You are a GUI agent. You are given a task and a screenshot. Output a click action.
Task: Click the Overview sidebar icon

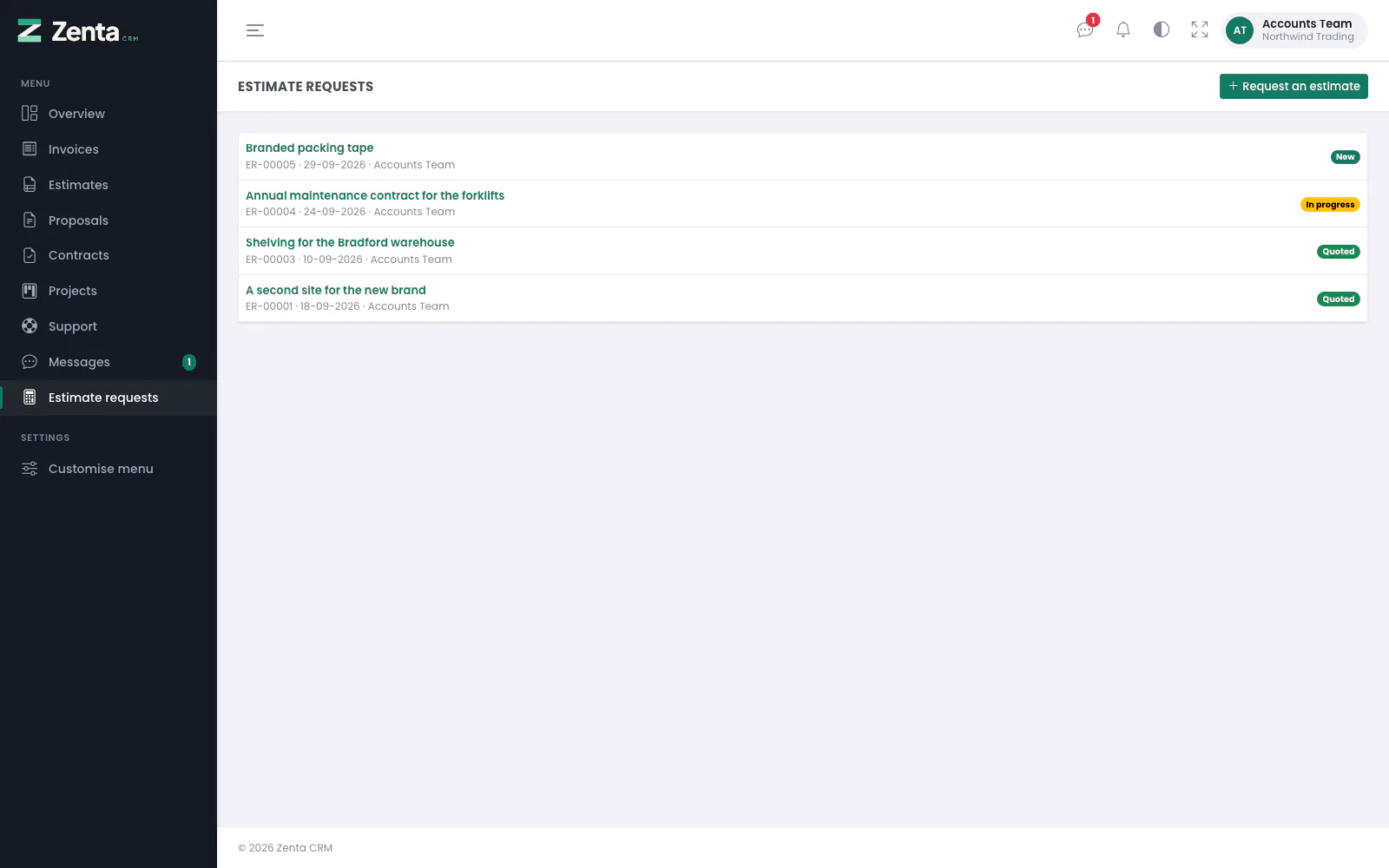pos(30,114)
